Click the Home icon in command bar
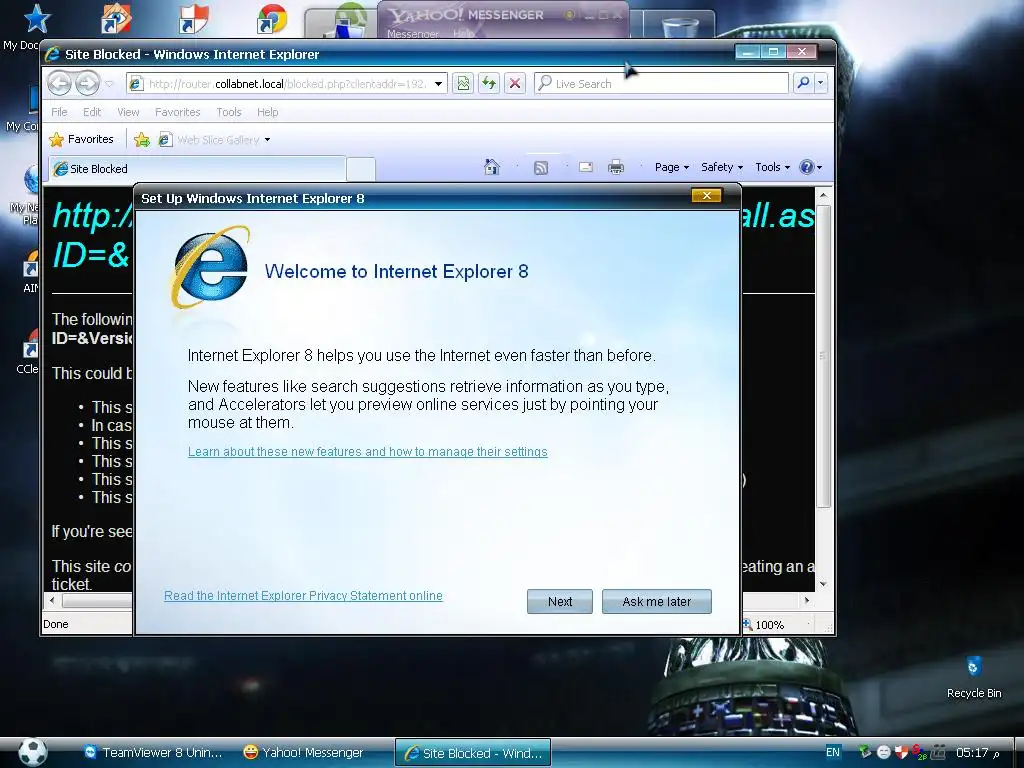Image resolution: width=1024 pixels, height=768 pixels. click(x=492, y=167)
